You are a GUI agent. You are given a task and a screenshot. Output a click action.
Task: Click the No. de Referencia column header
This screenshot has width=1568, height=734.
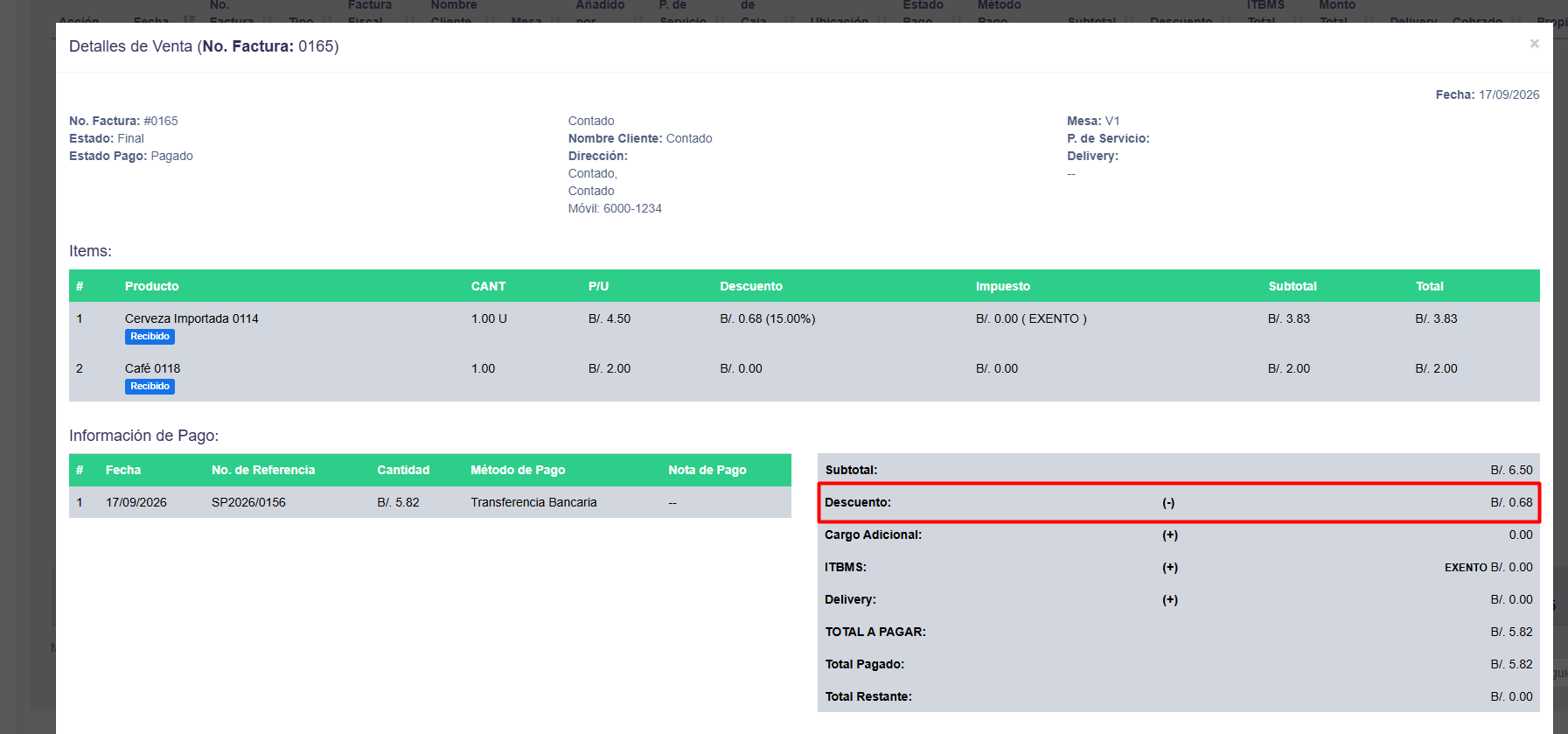pos(263,470)
